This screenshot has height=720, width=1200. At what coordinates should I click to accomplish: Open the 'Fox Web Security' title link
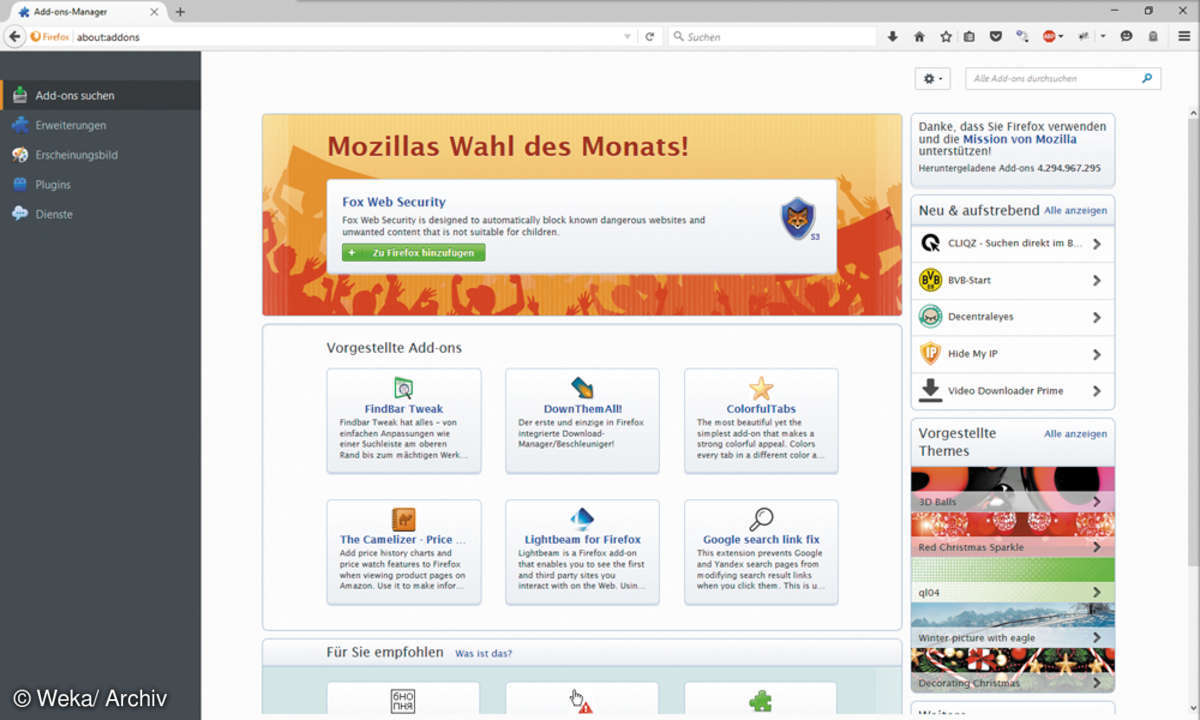pos(394,202)
